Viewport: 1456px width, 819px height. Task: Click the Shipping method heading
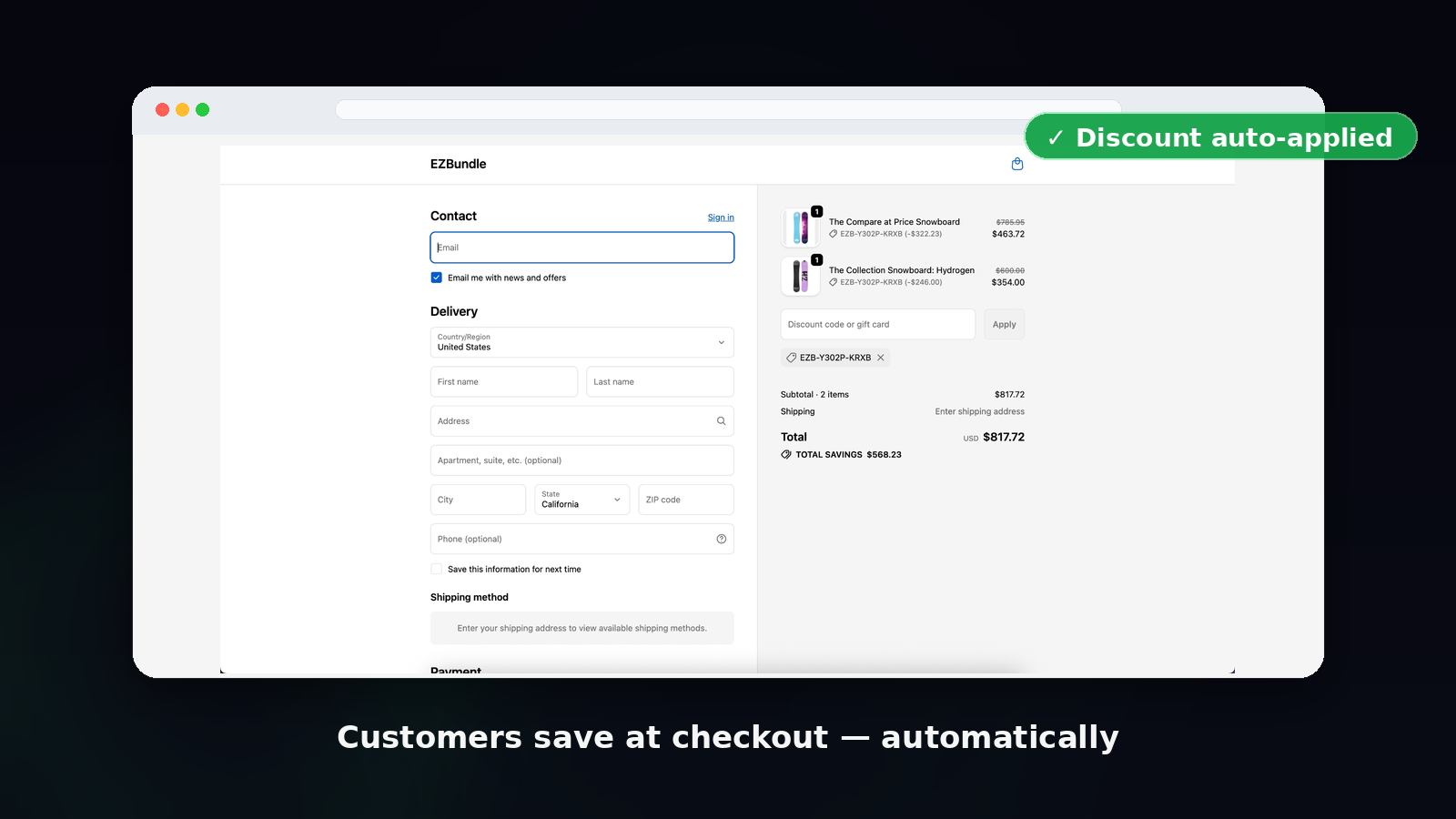[470, 597]
